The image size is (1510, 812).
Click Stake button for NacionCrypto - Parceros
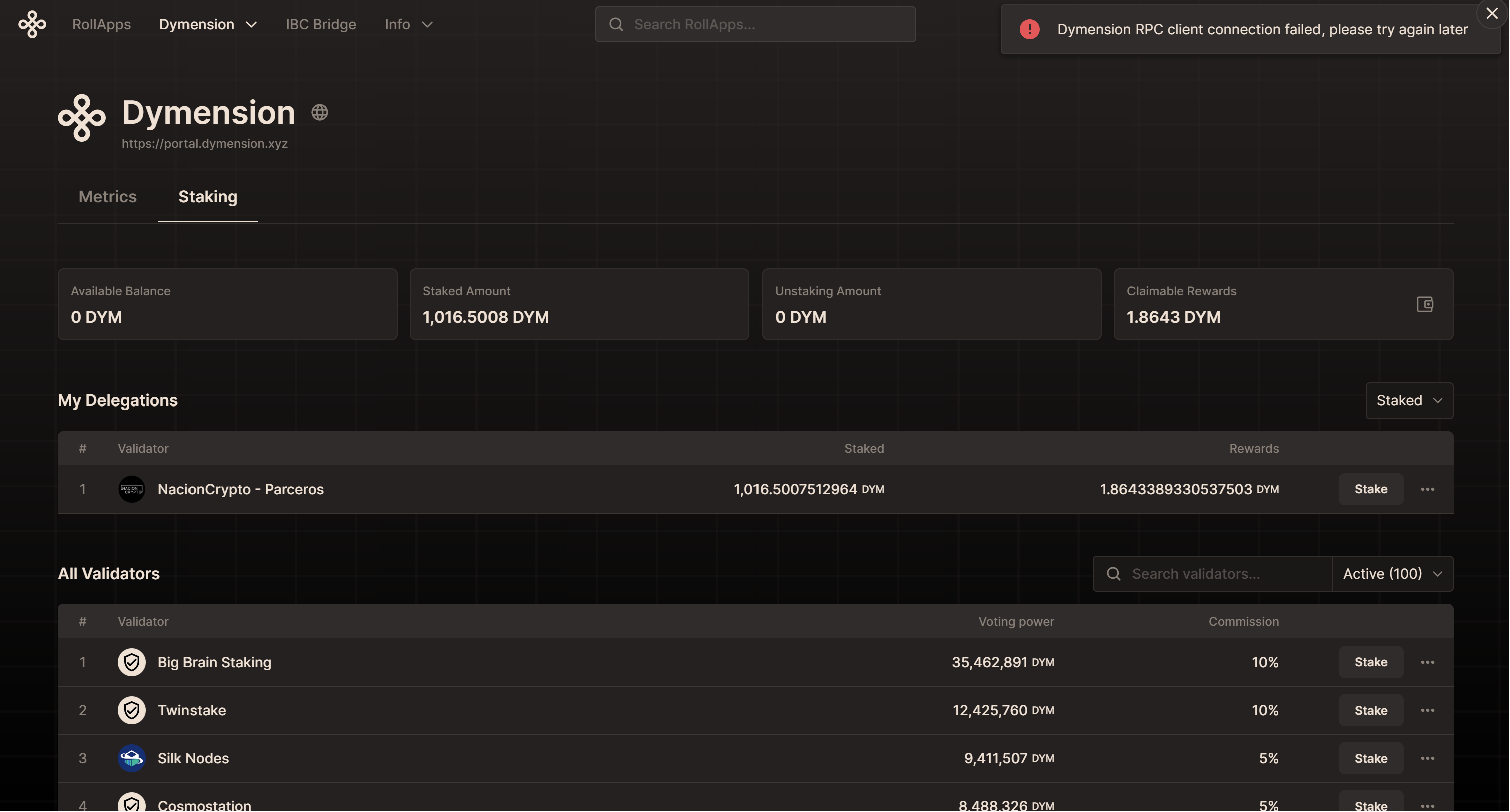tap(1370, 489)
